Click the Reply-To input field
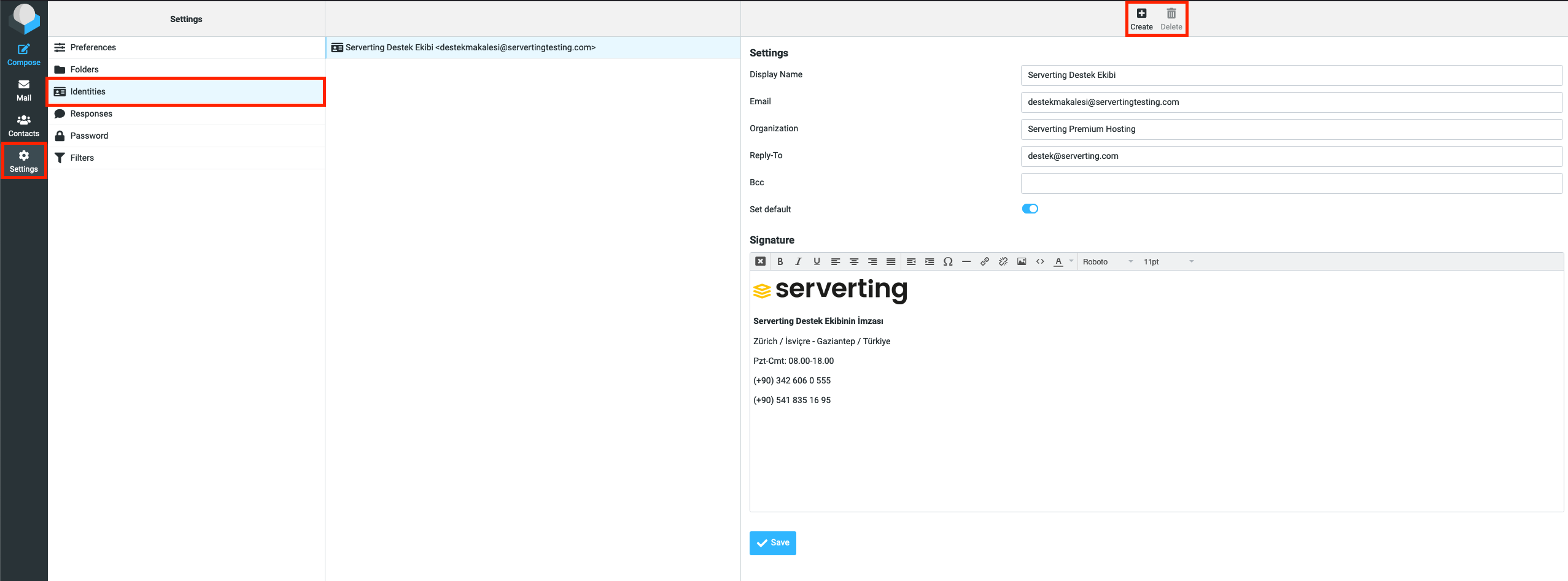1568x581 pixels. (1292, 156)
